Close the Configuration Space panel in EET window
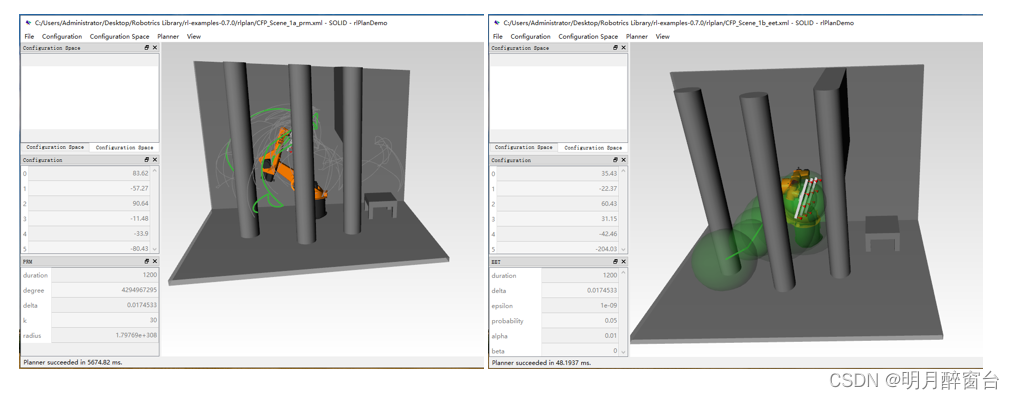This screenshot has width=1014, height=399. pyautogui.click(x=623, y=48)
